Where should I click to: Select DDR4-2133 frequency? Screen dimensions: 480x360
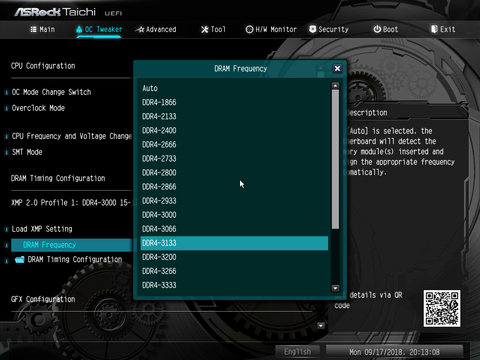pos(234,116)
